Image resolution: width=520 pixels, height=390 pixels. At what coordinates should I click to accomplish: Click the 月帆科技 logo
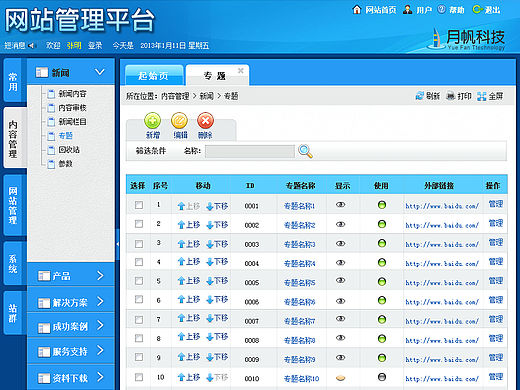point(466,39)
